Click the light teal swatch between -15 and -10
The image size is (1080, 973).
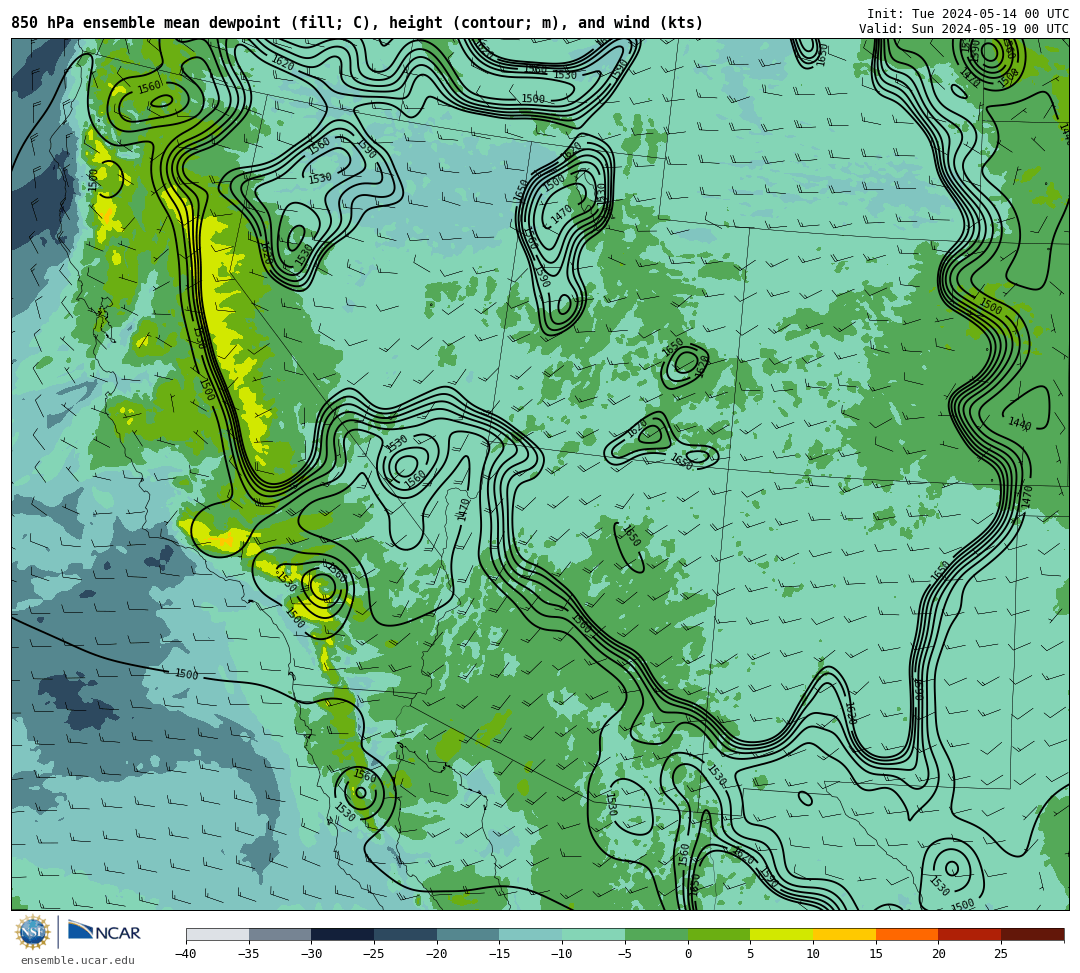(x=531, y=934)
